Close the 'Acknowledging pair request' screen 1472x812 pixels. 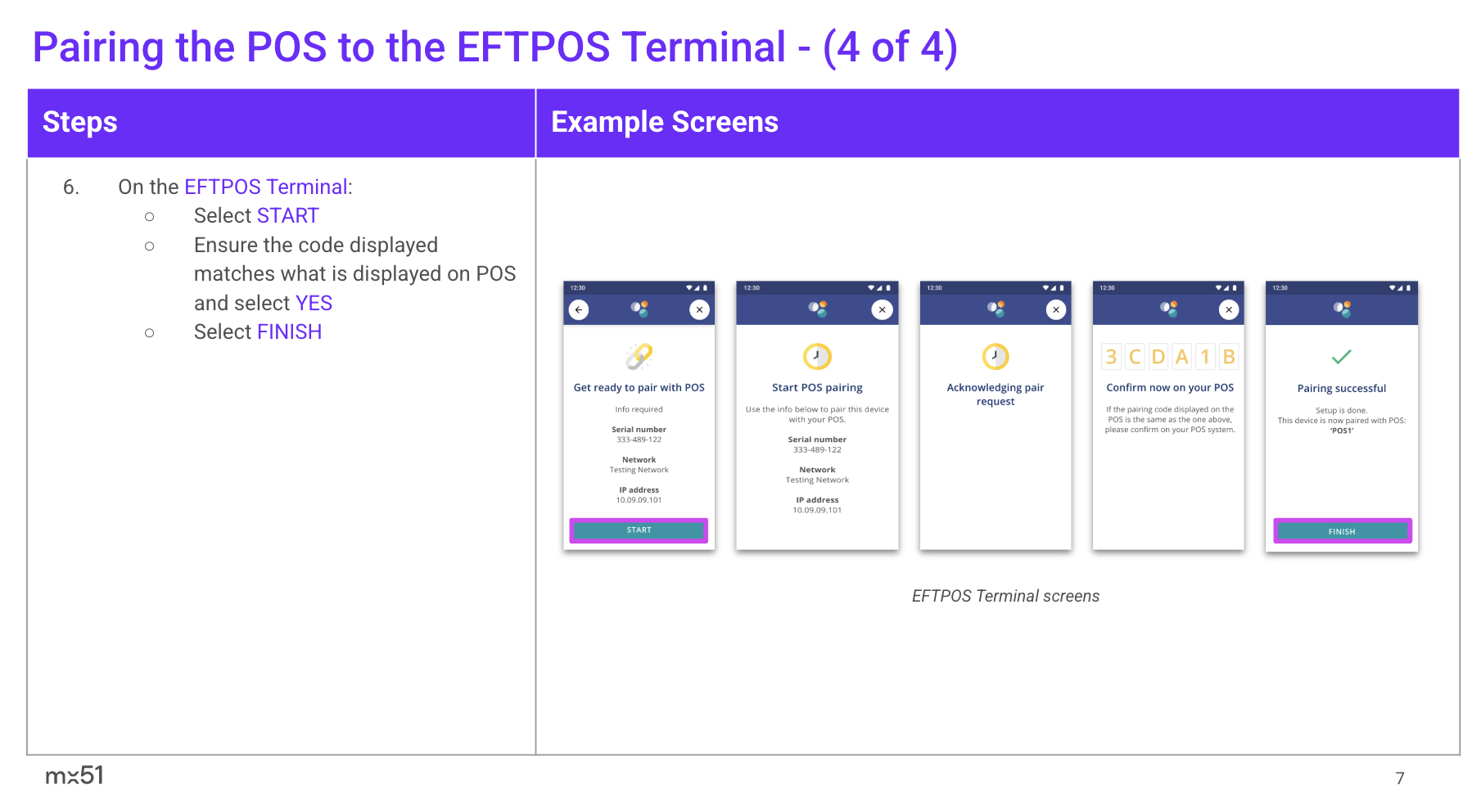tap(1056, 310)
